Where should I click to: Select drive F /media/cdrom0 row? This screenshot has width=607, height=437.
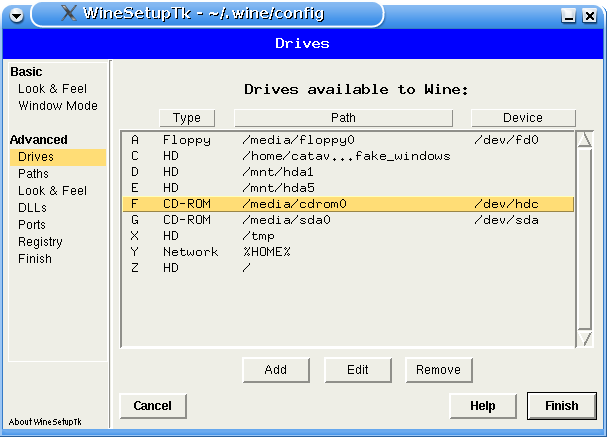coord(348,204)
